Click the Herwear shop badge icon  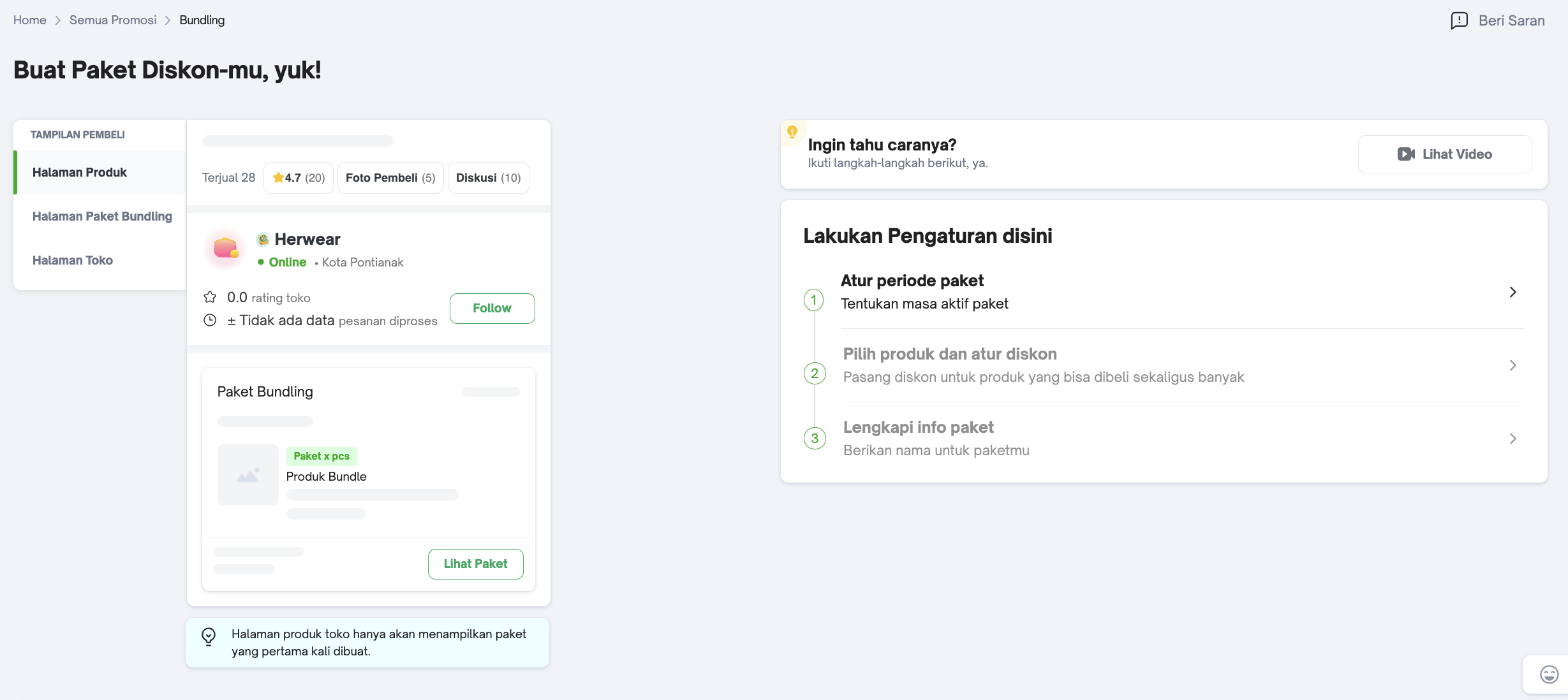pos(263,240)
